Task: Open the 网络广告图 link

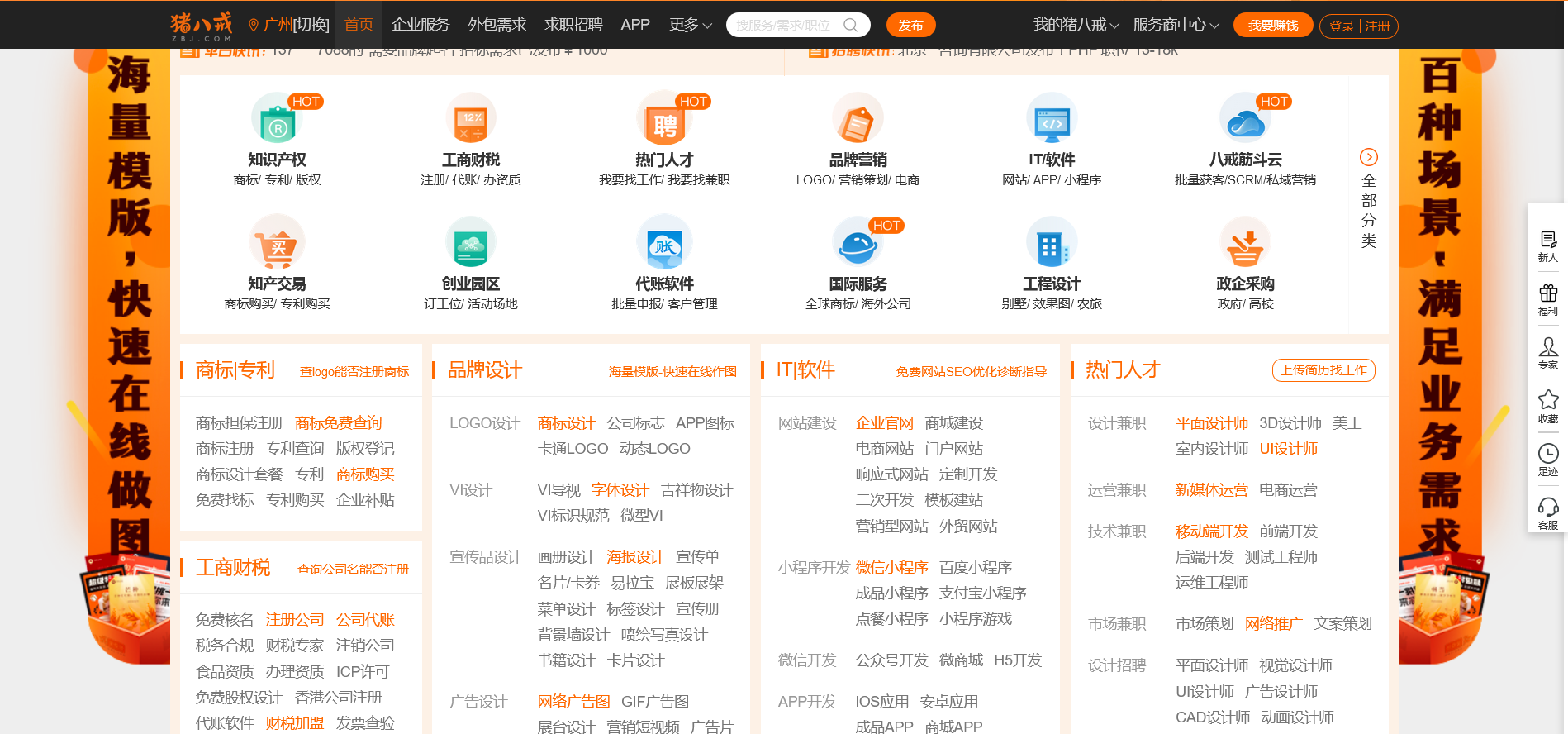Action: point(573,702)
